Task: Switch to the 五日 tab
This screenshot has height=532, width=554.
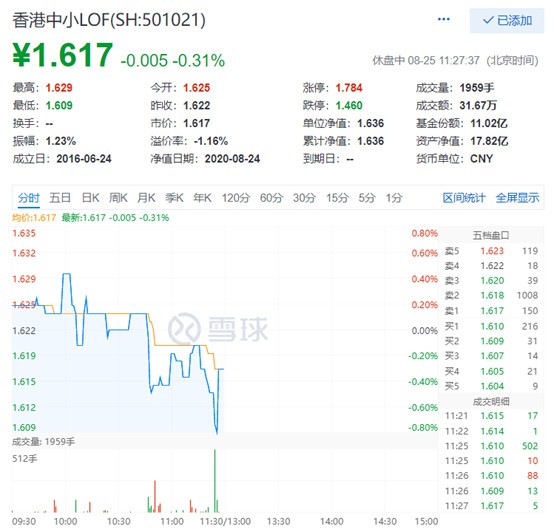Action: tap(60, 198)
